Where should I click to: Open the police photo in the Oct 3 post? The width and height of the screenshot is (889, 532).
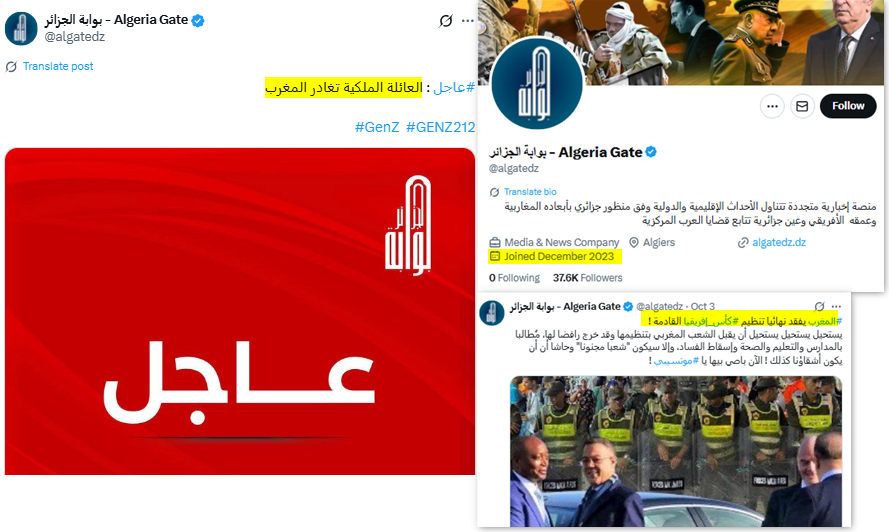pos(676,451)
